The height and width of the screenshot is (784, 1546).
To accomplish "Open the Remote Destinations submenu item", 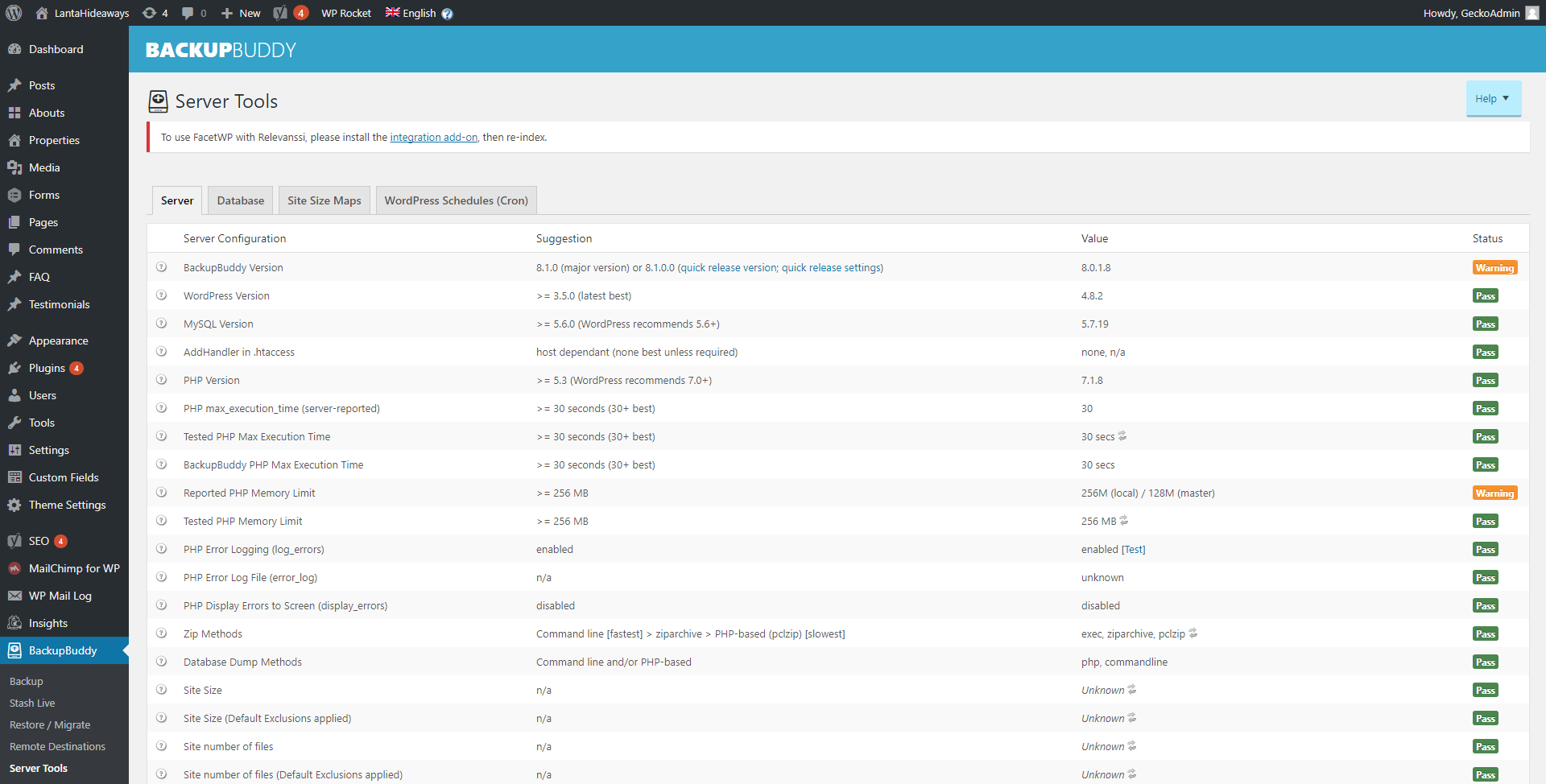I will tap(57, 746).
